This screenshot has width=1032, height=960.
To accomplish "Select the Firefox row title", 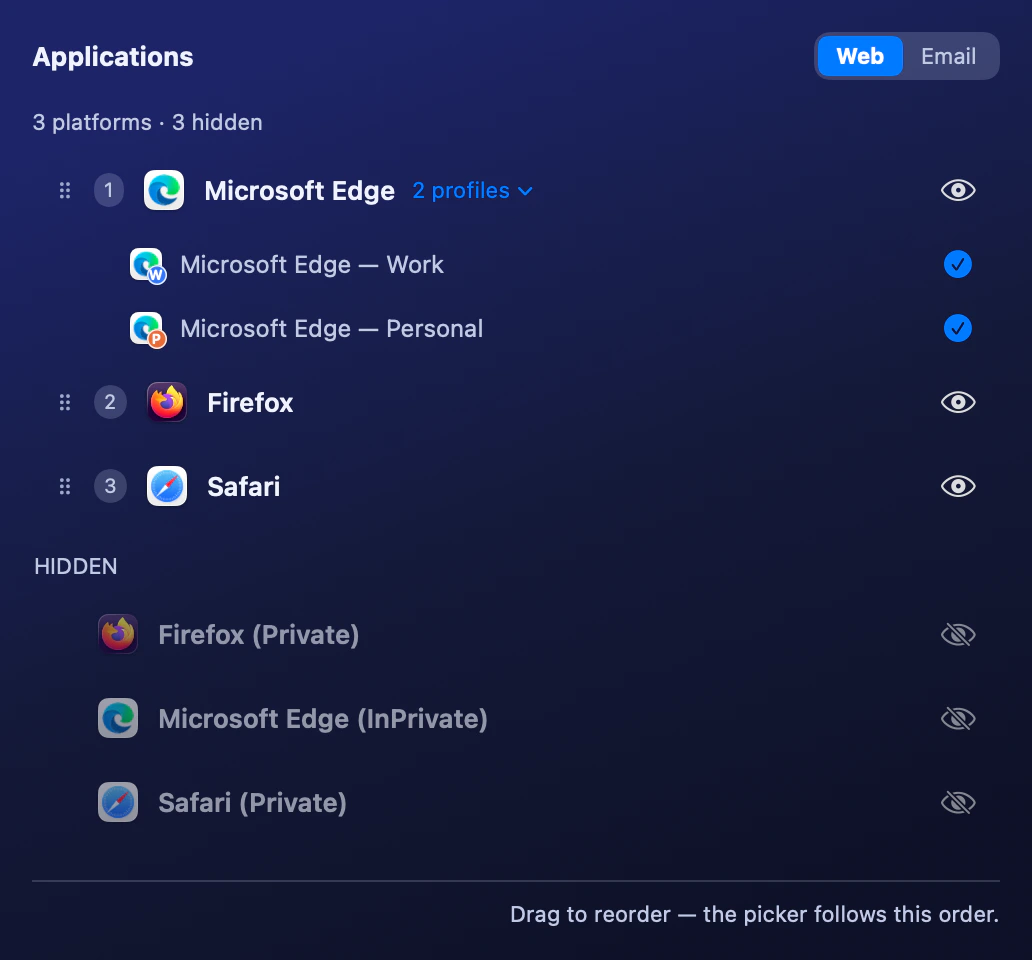I will point(250,403).
